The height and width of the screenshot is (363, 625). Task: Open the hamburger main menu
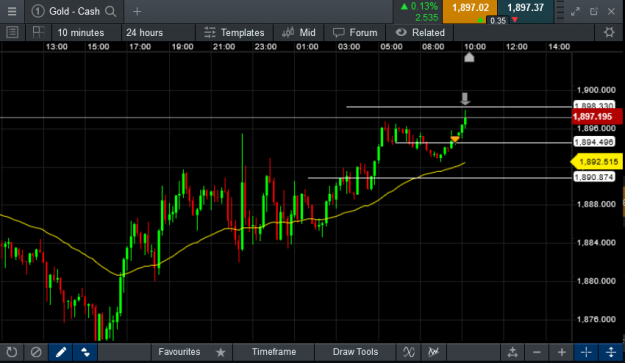point(12,11)
